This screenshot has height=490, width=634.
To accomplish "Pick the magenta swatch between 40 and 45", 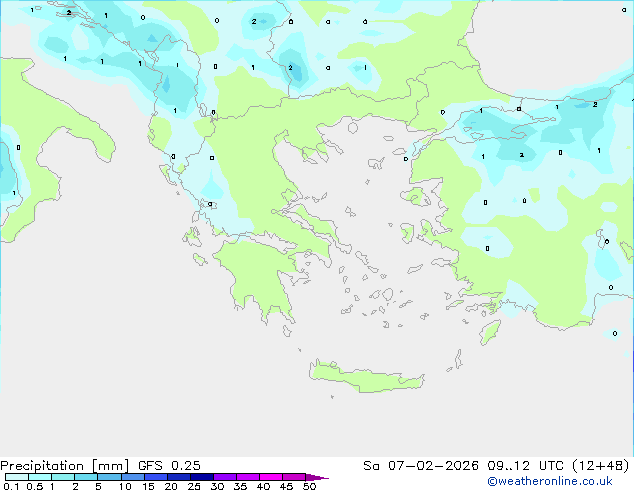I will click(271, 477).
